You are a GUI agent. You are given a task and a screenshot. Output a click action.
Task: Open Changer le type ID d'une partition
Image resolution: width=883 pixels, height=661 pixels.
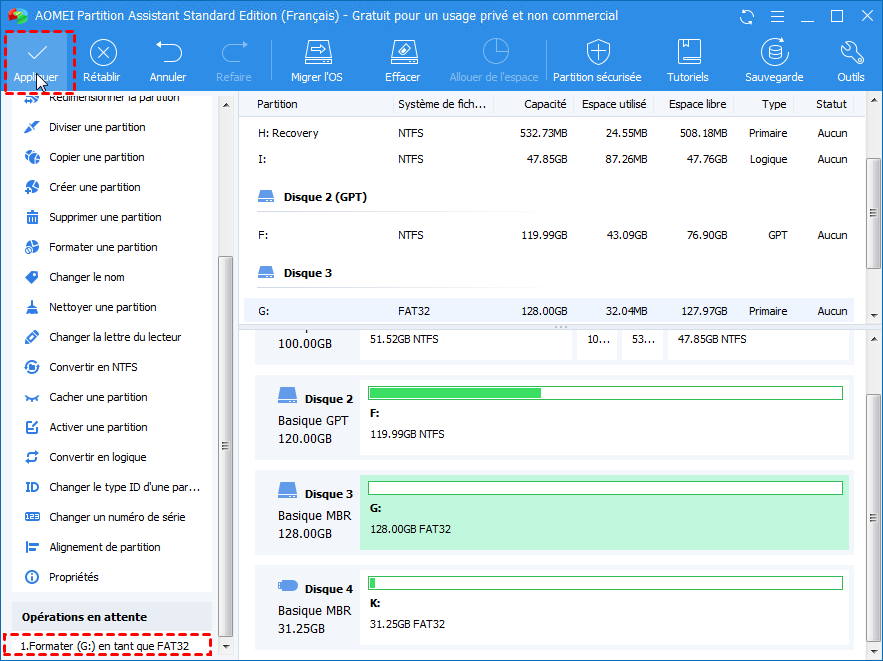click(124, 487)
